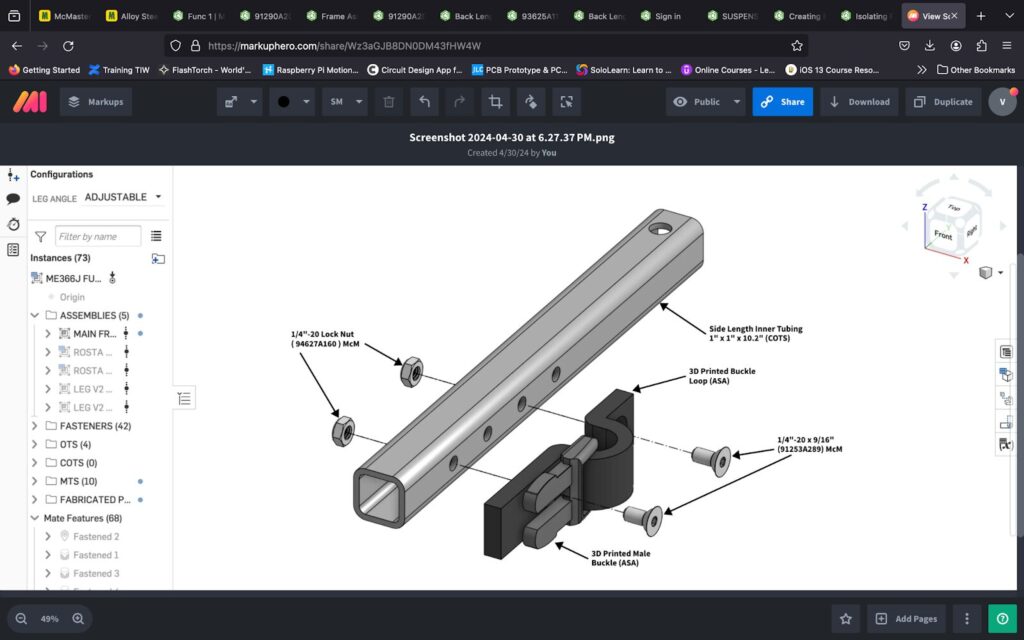The width and height of the screenshot is (1024, 640).
Task: Open the black color picker swatch
Action: click(284, 102)
